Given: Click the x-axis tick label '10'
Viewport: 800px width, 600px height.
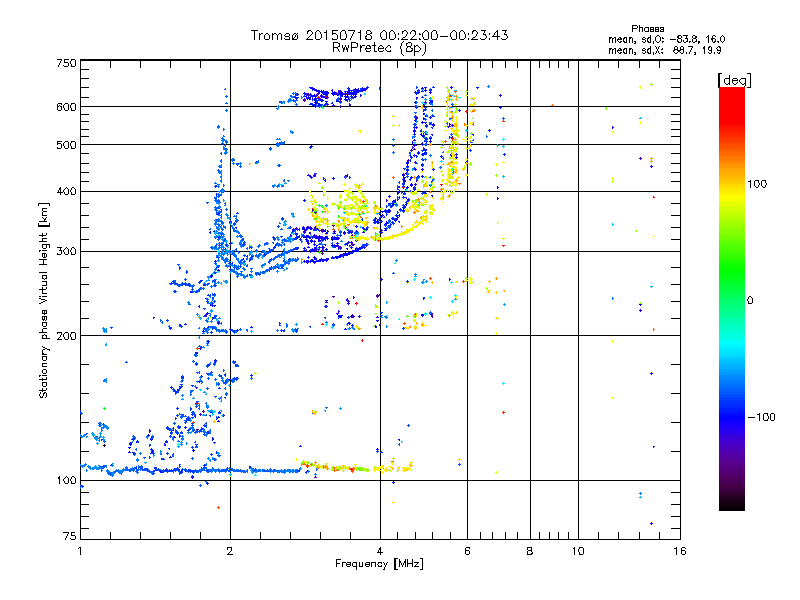Looking at the screenshot, I should 578,551.
